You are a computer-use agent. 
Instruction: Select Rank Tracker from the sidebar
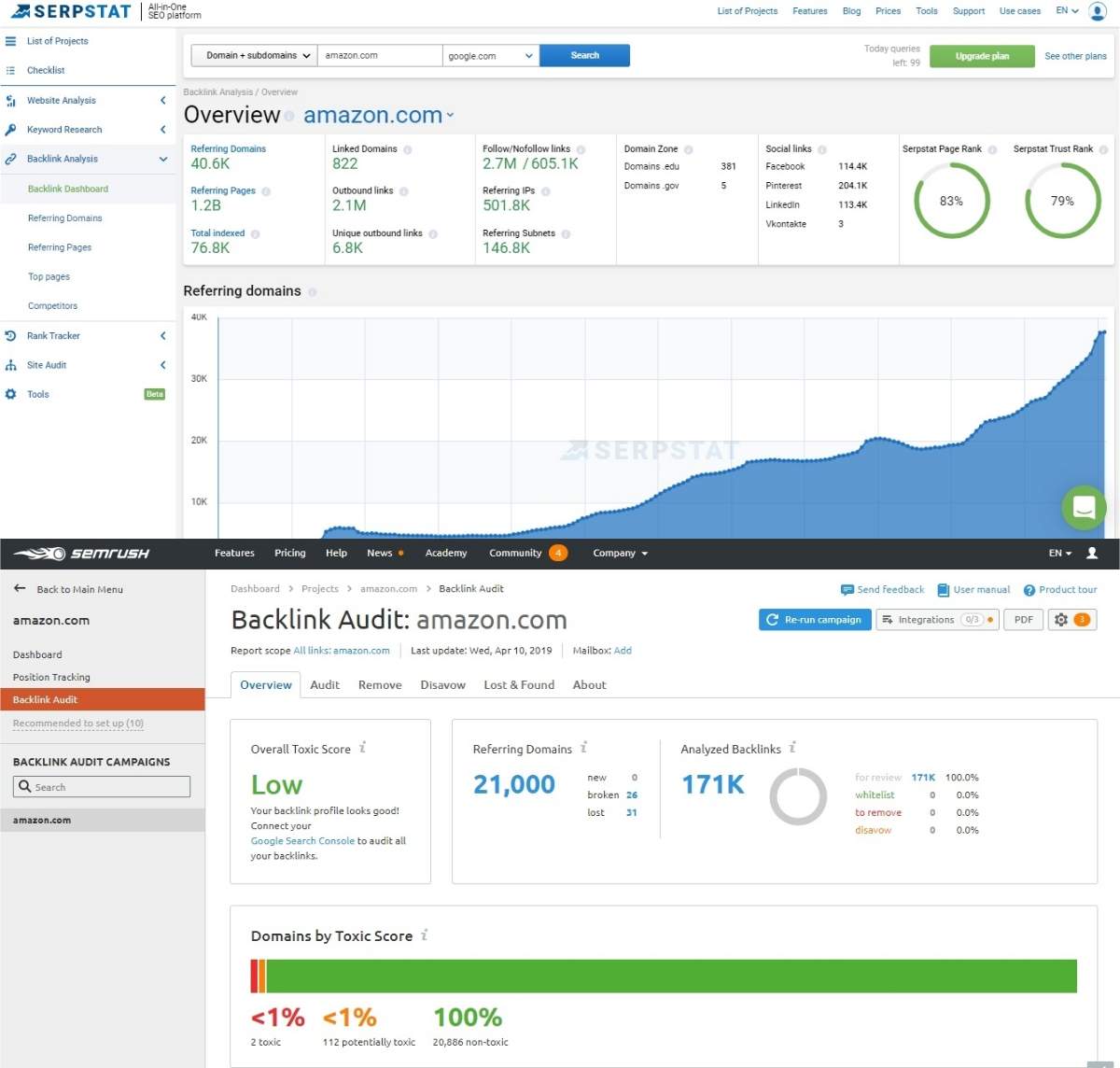pos(53,335)
